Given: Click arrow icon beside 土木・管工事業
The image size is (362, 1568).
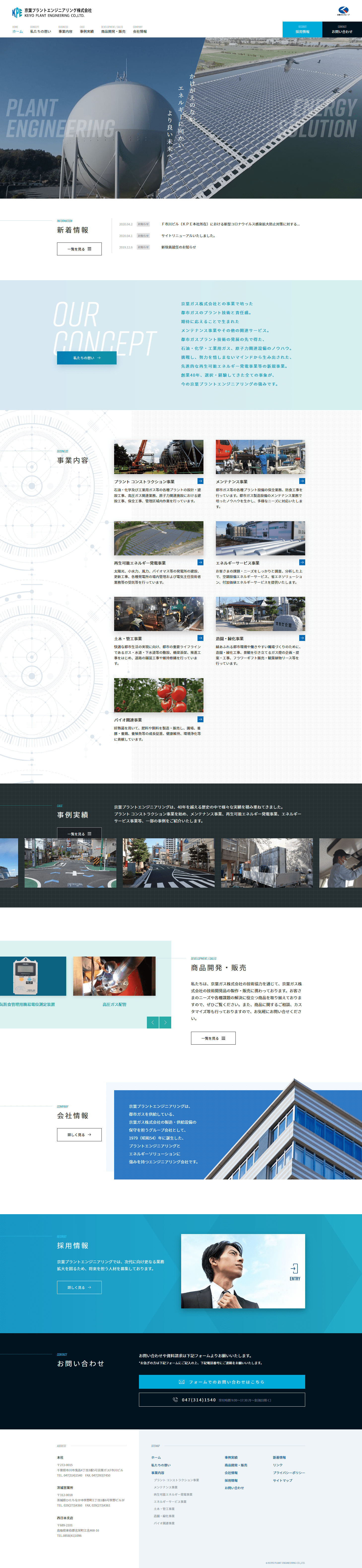Looking at the screenshot, I should (x=200, y=638).
